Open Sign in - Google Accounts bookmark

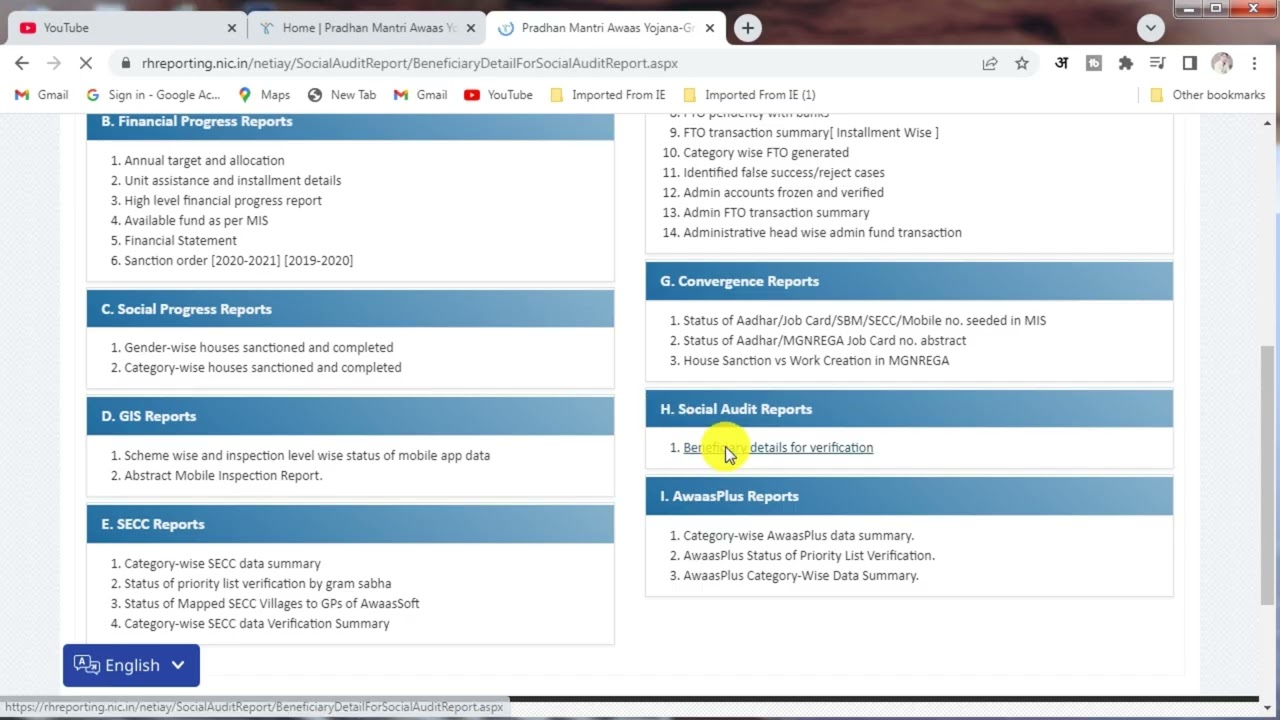(x=153, y=95)
